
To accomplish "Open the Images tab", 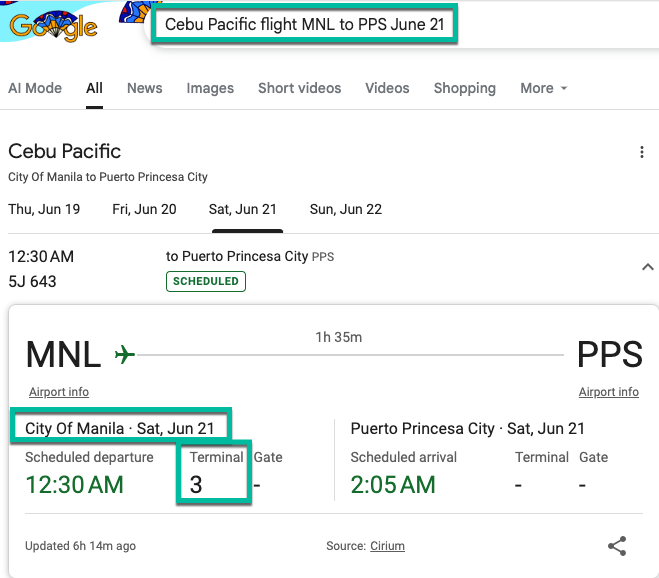I will coord(210,88).
